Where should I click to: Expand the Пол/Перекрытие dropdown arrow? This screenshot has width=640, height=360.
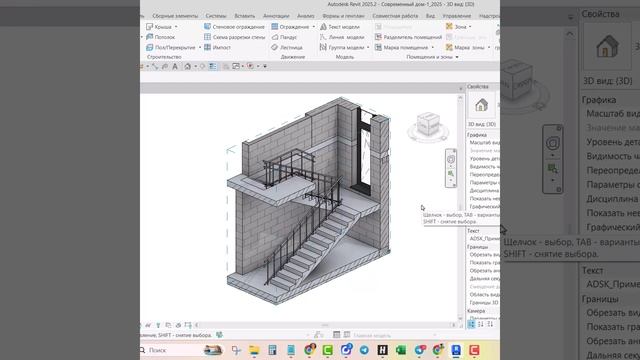[200, 47]
